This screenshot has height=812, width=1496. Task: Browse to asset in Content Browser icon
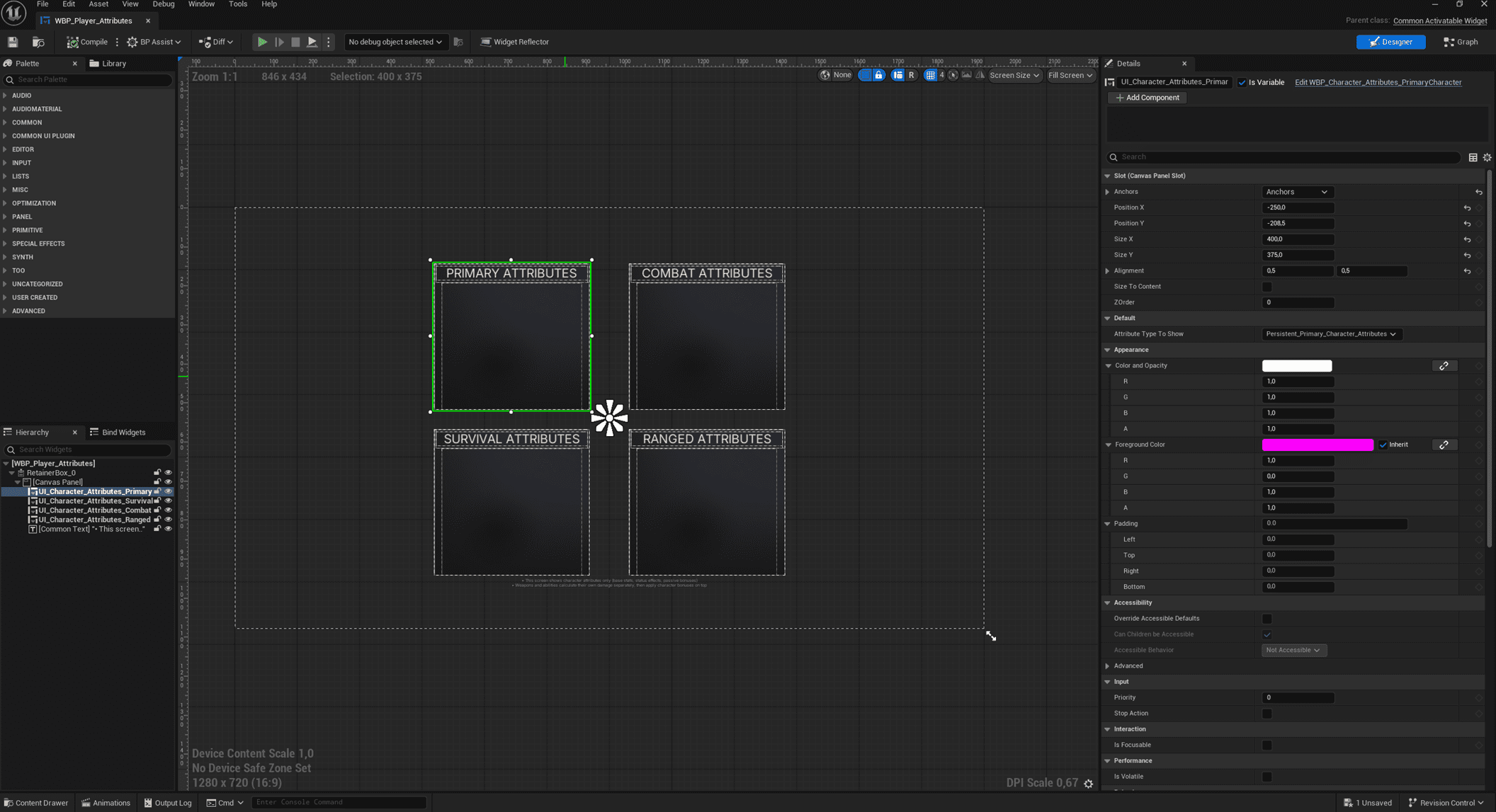tap(38, 42)
